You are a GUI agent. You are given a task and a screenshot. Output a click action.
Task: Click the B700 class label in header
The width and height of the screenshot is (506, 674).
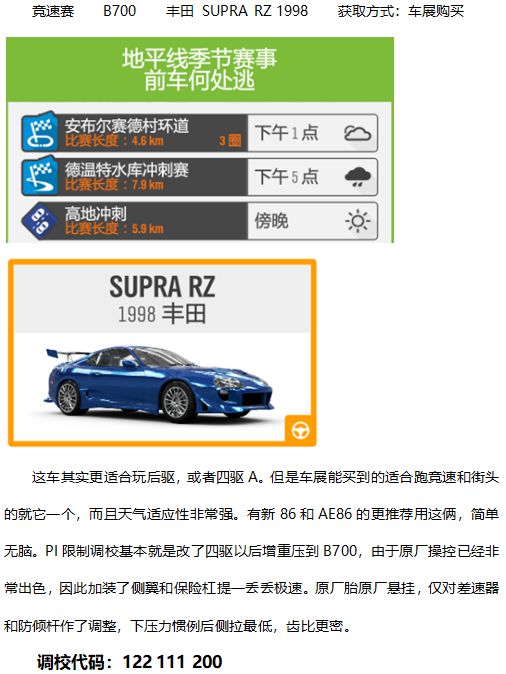tap(120, 11)
